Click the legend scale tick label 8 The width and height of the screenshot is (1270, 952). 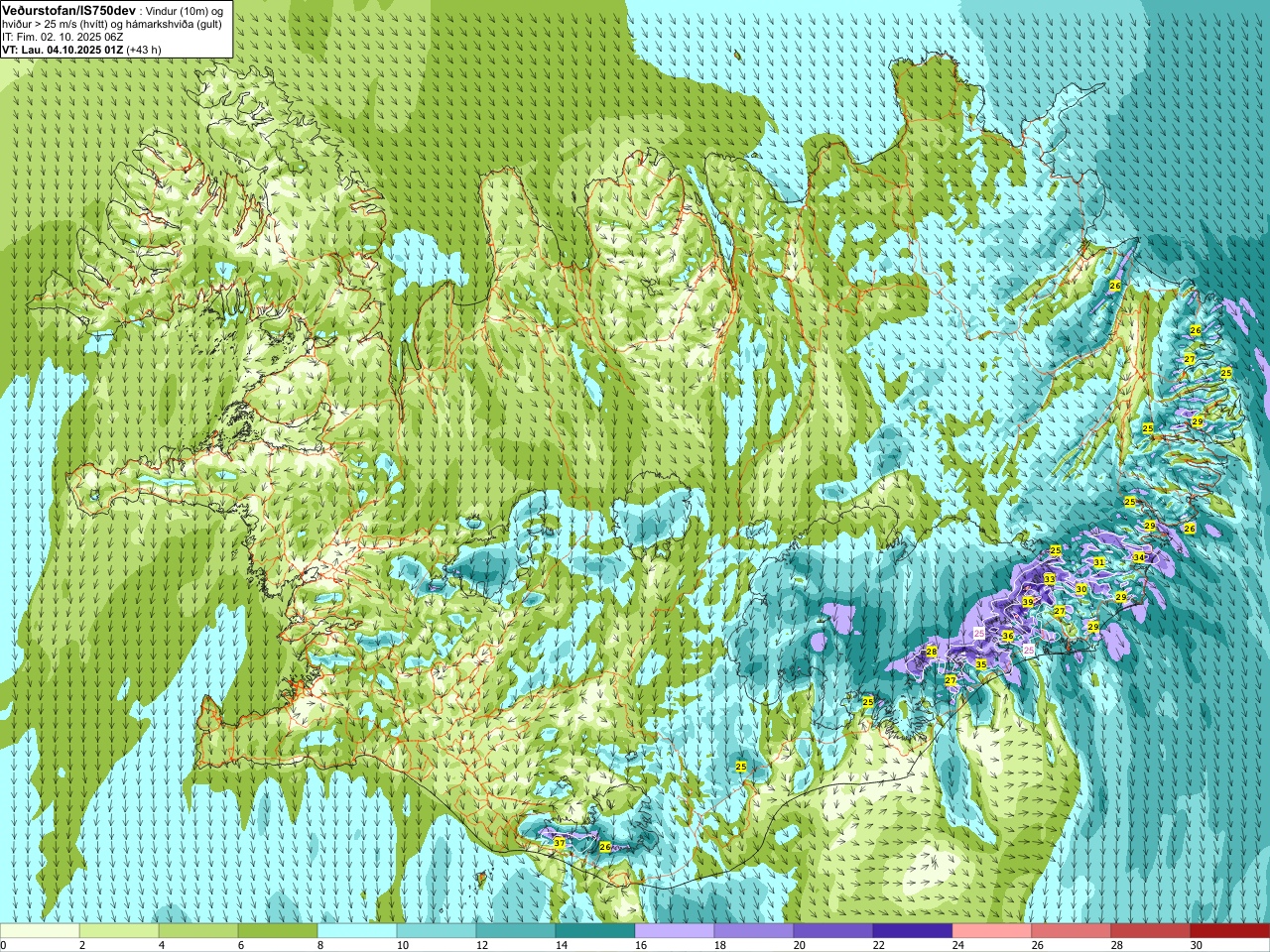point(320,945)
